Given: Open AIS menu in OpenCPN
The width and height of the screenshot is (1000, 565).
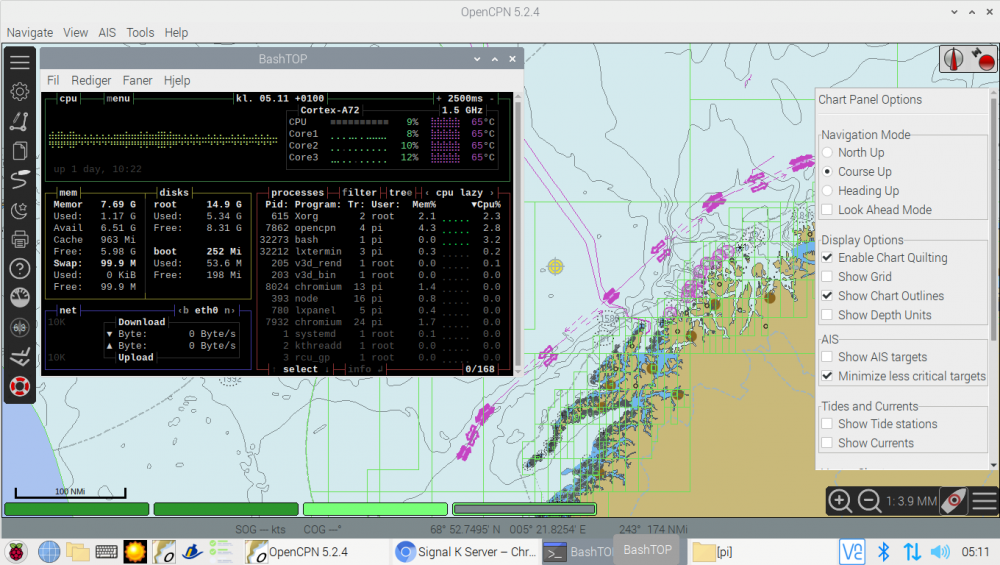Looking at the screenshot, I should 107,33.
